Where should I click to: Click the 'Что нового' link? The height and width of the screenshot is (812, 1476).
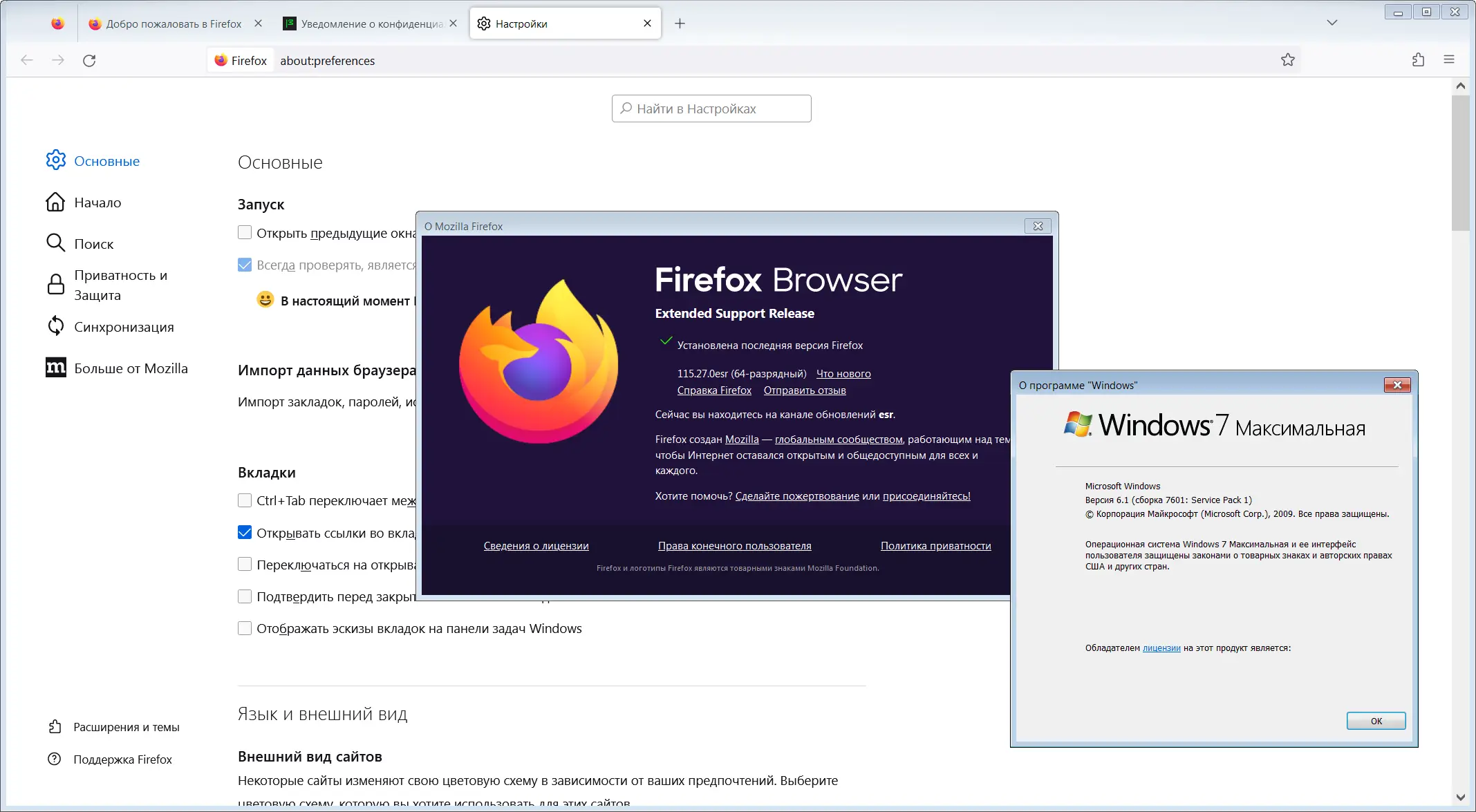tap(843, 374)
